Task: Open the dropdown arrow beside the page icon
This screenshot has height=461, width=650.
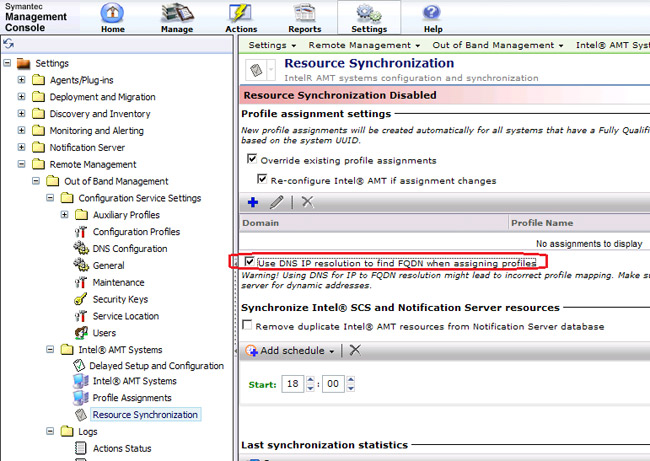Action: (x=271, y=70)
